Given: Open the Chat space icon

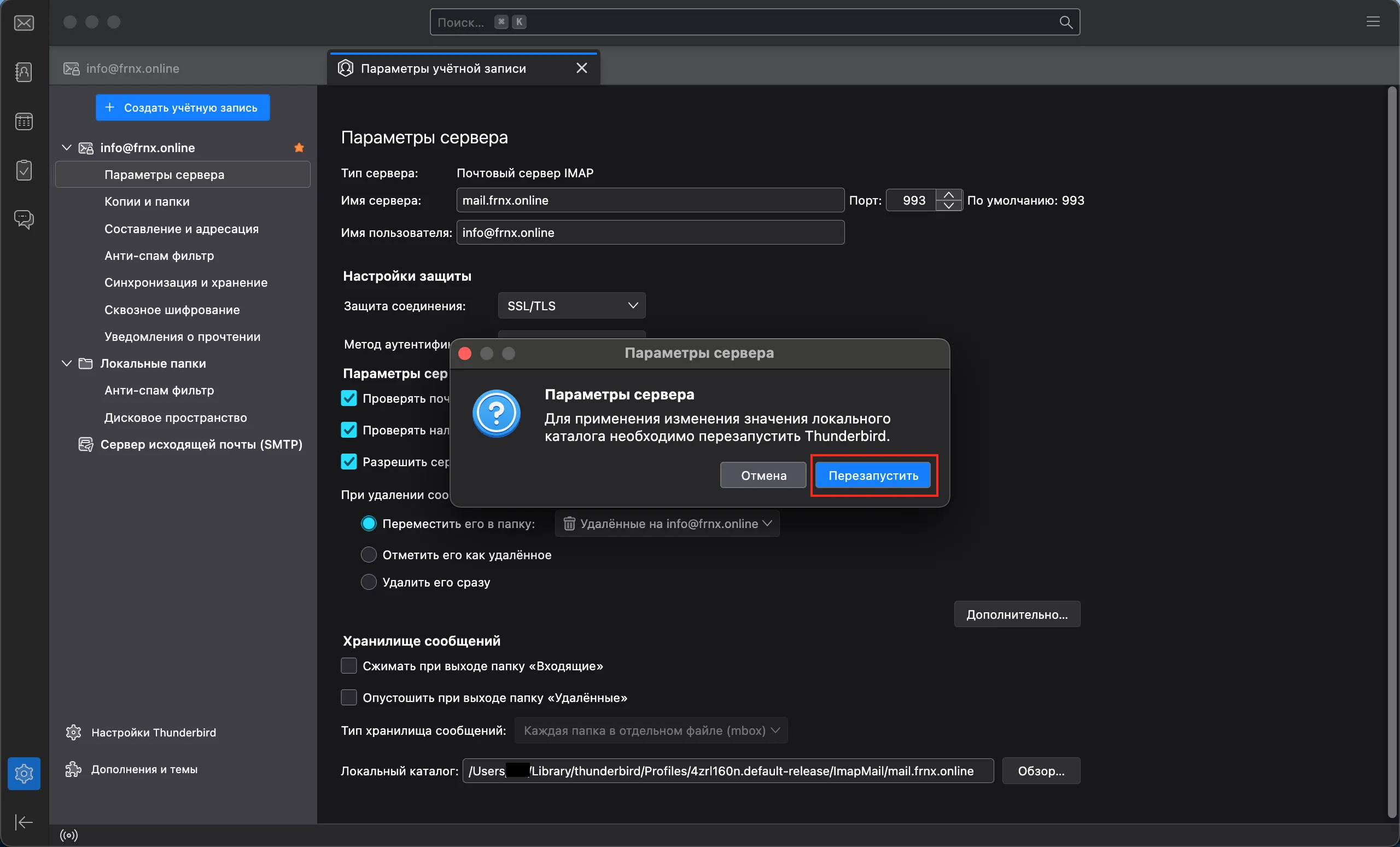Looking at the screenshot, I should click(x=24, y=219).
